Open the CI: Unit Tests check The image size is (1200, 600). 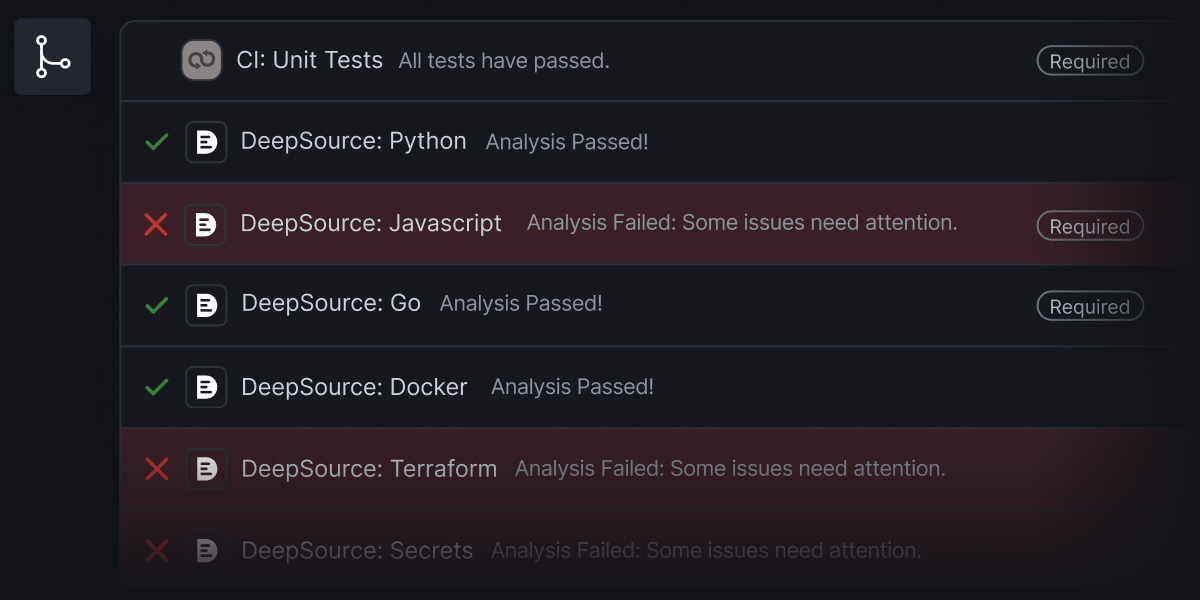click(309, 60)
